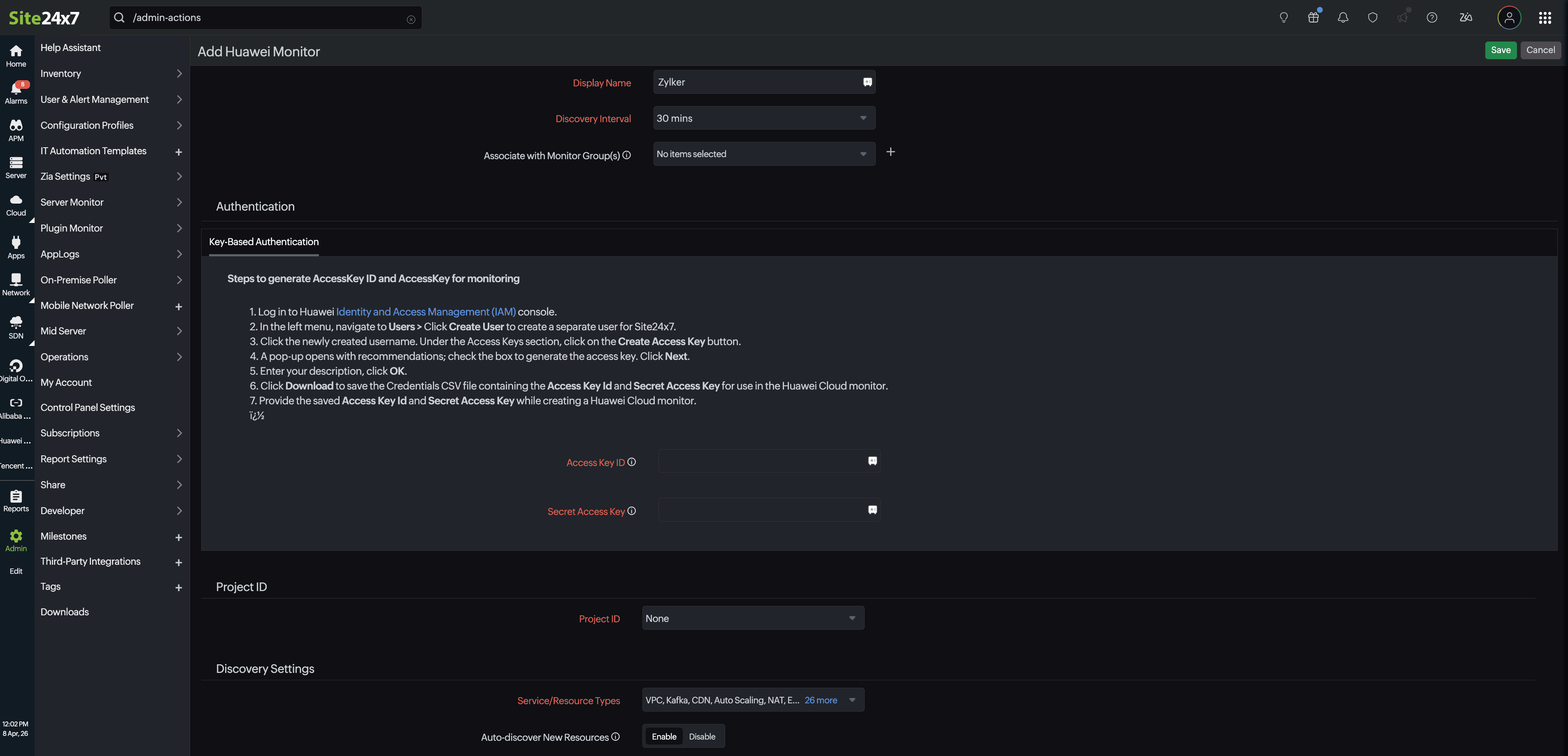This screenshot has height=756, width=1568.
Task: Open the apps grid icon
Action: (1545, 18)
